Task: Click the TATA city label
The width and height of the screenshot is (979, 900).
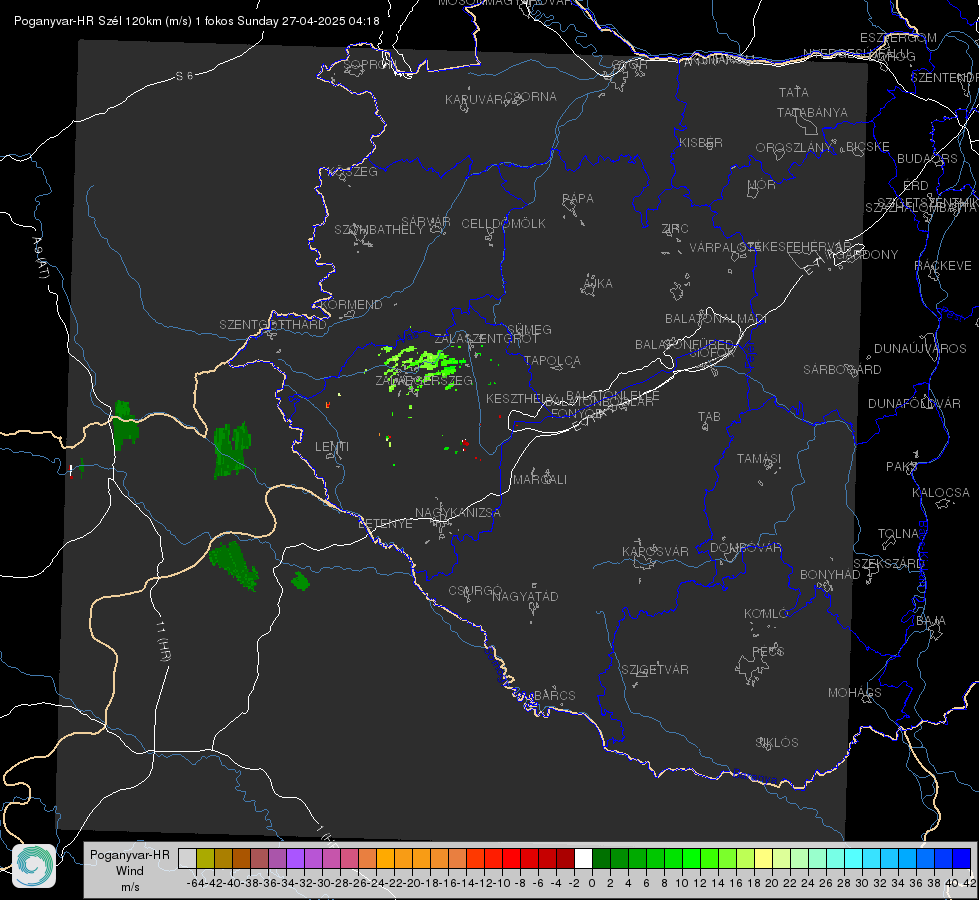Action: tap(794, 92)
